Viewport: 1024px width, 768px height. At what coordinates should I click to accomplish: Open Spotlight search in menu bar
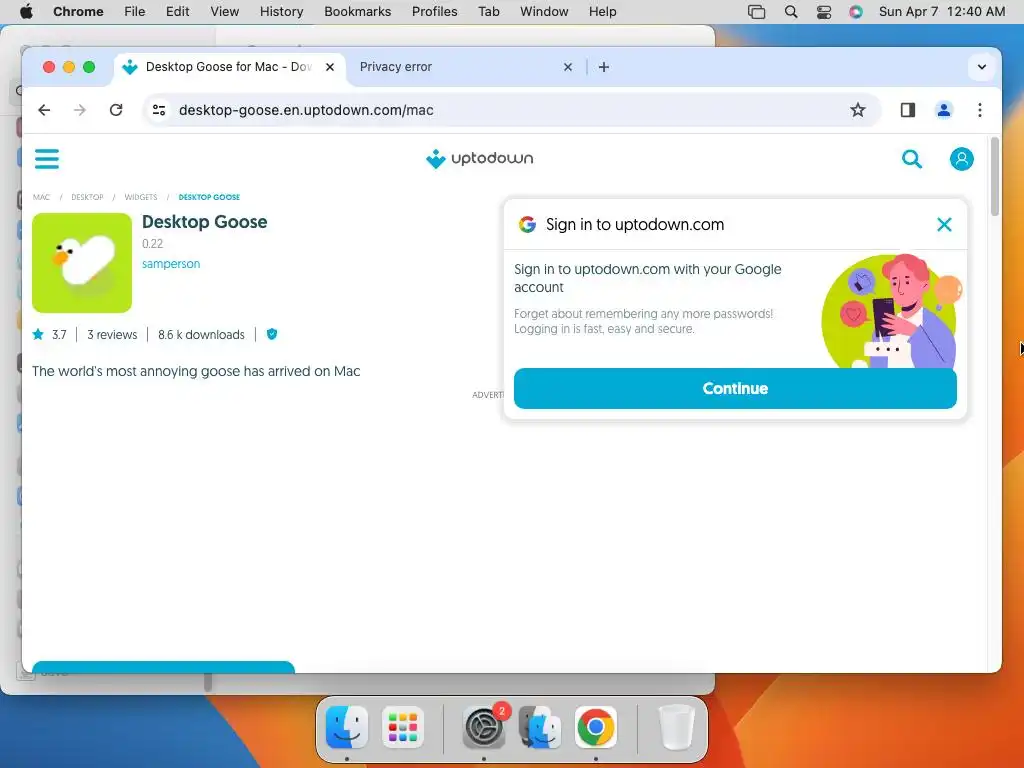[790, 12]
